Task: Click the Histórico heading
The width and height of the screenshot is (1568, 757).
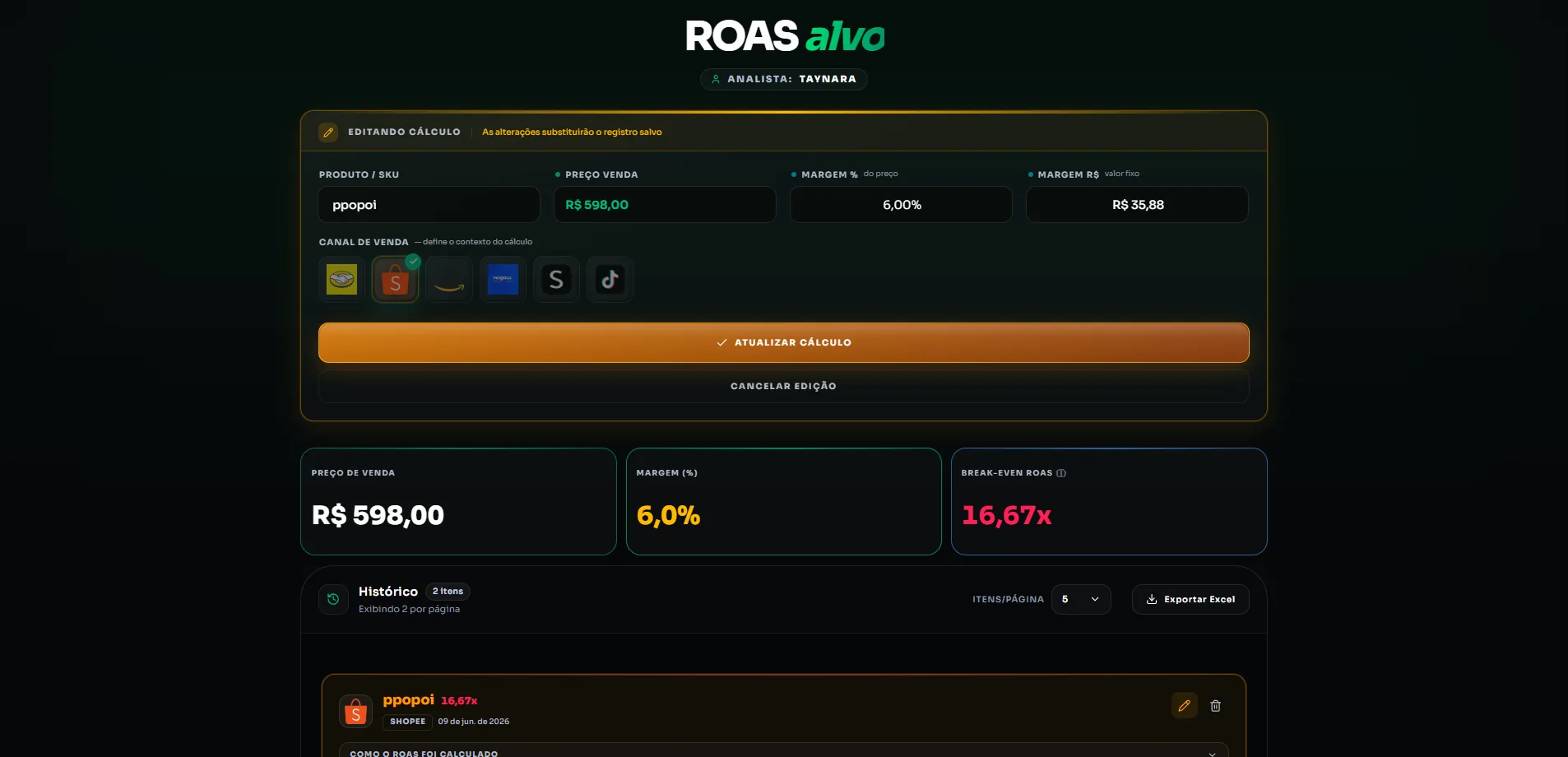Action: point(388,592)
